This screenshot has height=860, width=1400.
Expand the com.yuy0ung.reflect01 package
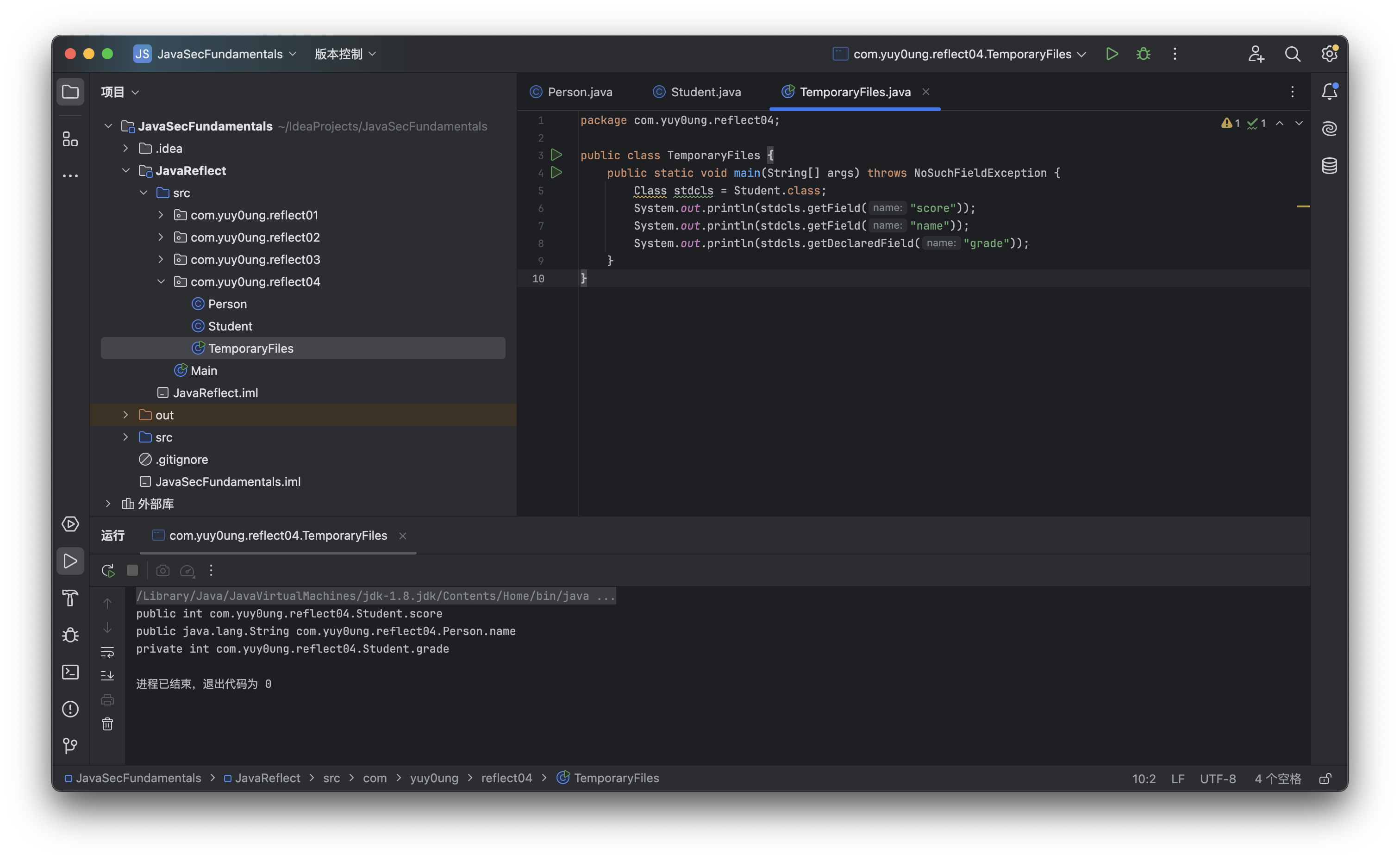tap(161, 215)
